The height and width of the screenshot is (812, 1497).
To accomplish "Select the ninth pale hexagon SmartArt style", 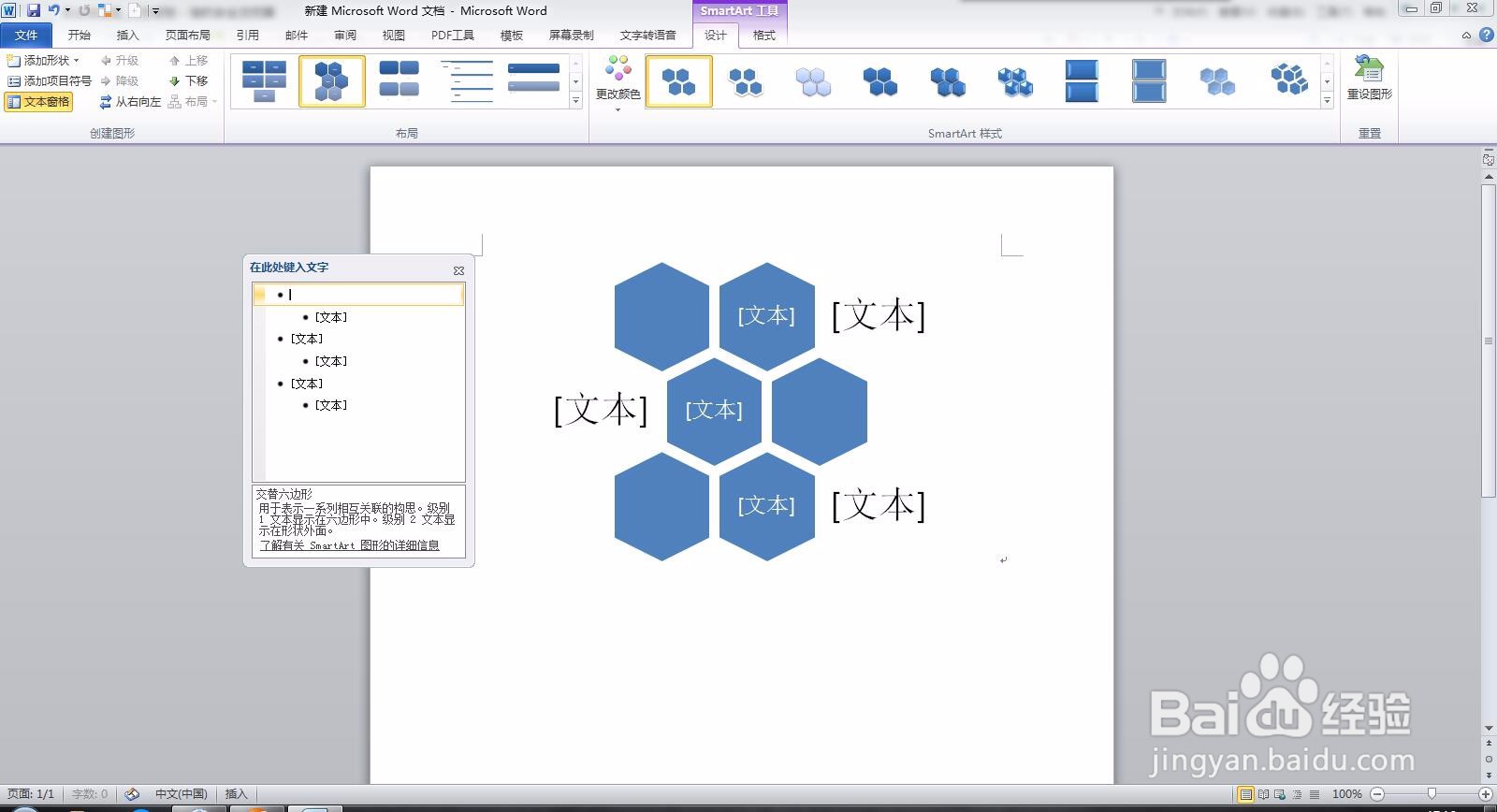I will (1217, 81).
